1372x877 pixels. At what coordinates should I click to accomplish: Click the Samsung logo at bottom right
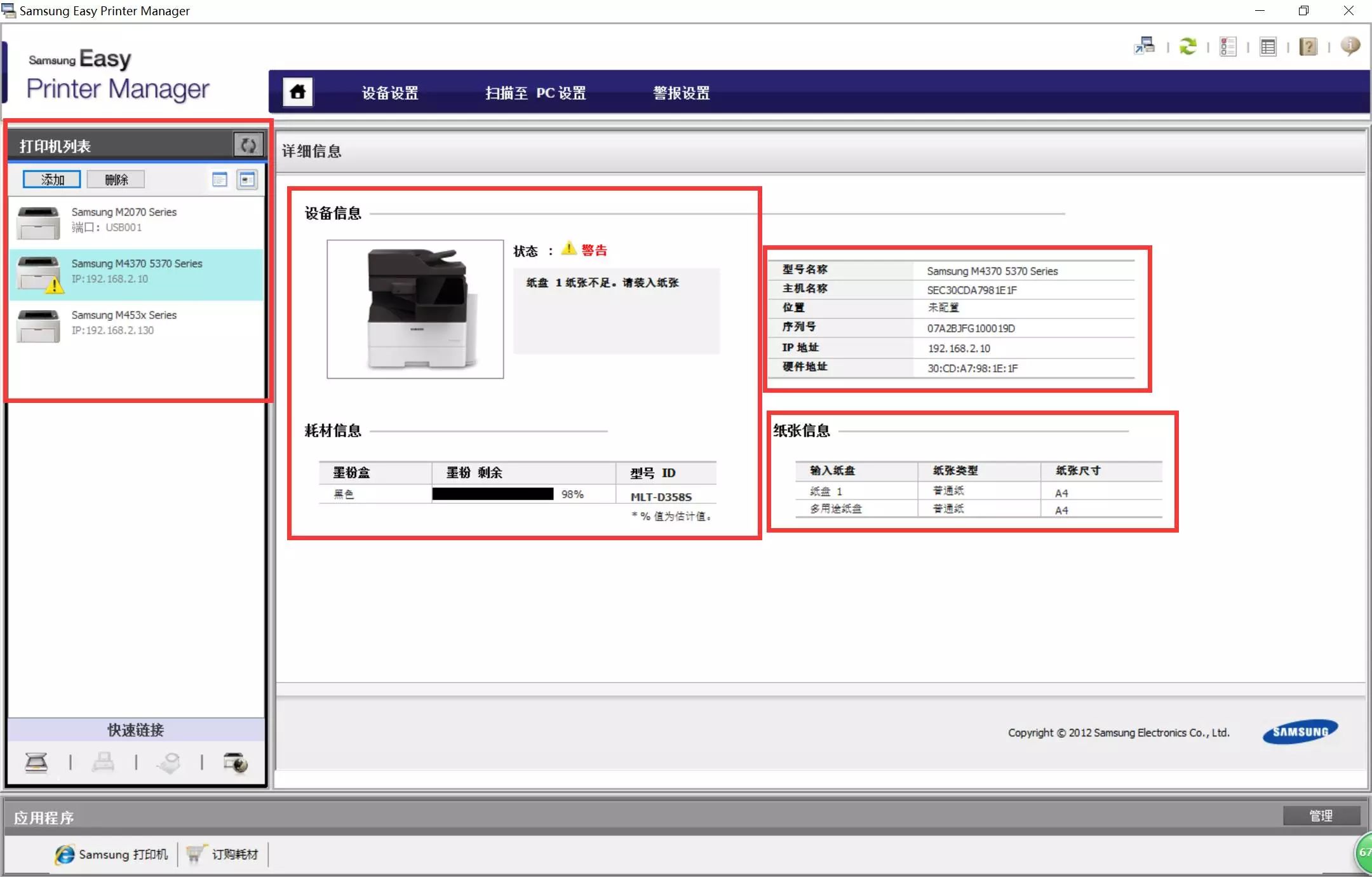[1300, 731]
